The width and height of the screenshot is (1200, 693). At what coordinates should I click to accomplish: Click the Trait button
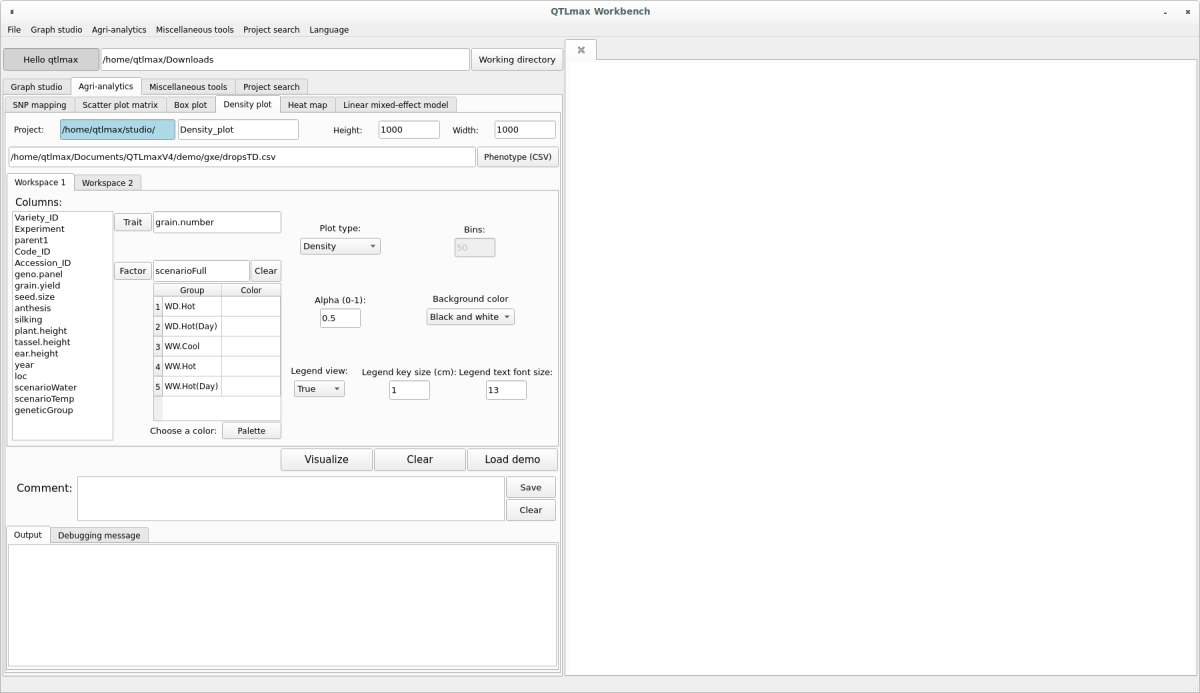[133, 222]
